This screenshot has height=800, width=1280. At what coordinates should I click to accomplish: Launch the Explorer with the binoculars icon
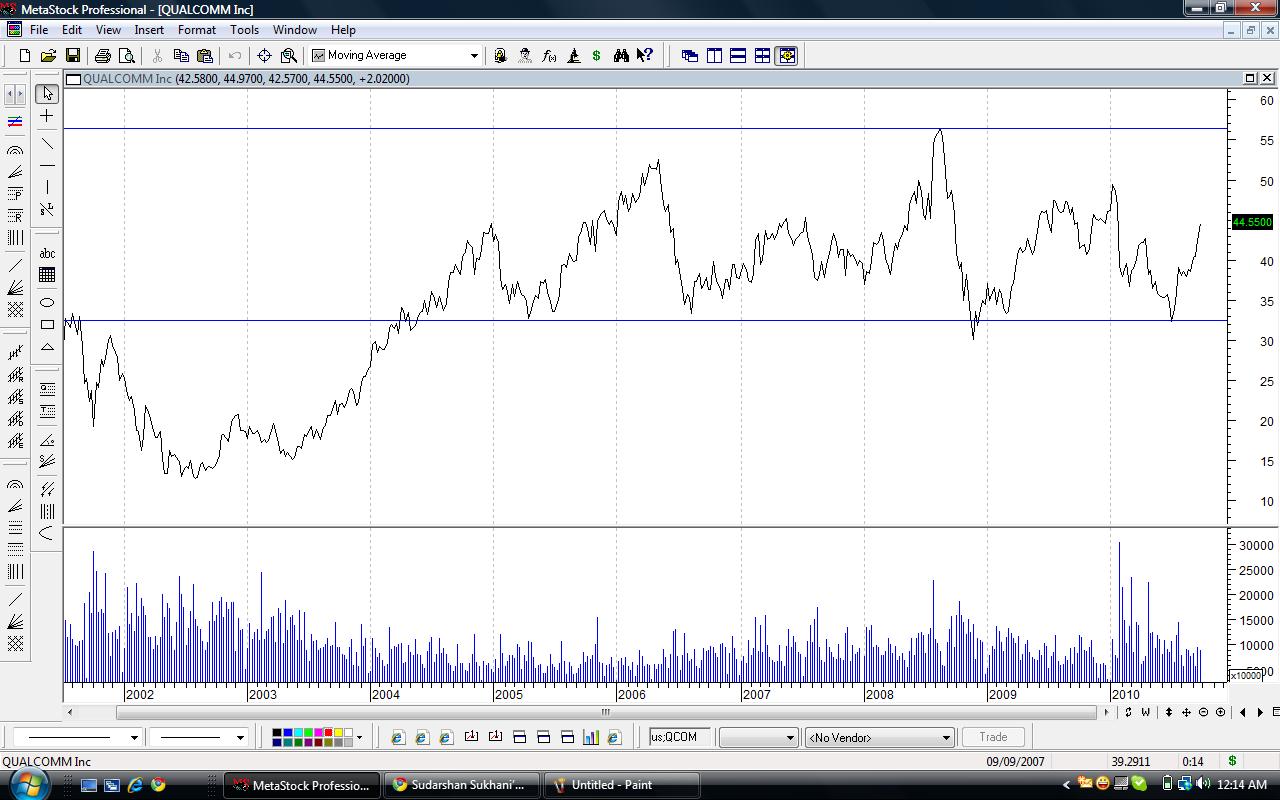620,56
